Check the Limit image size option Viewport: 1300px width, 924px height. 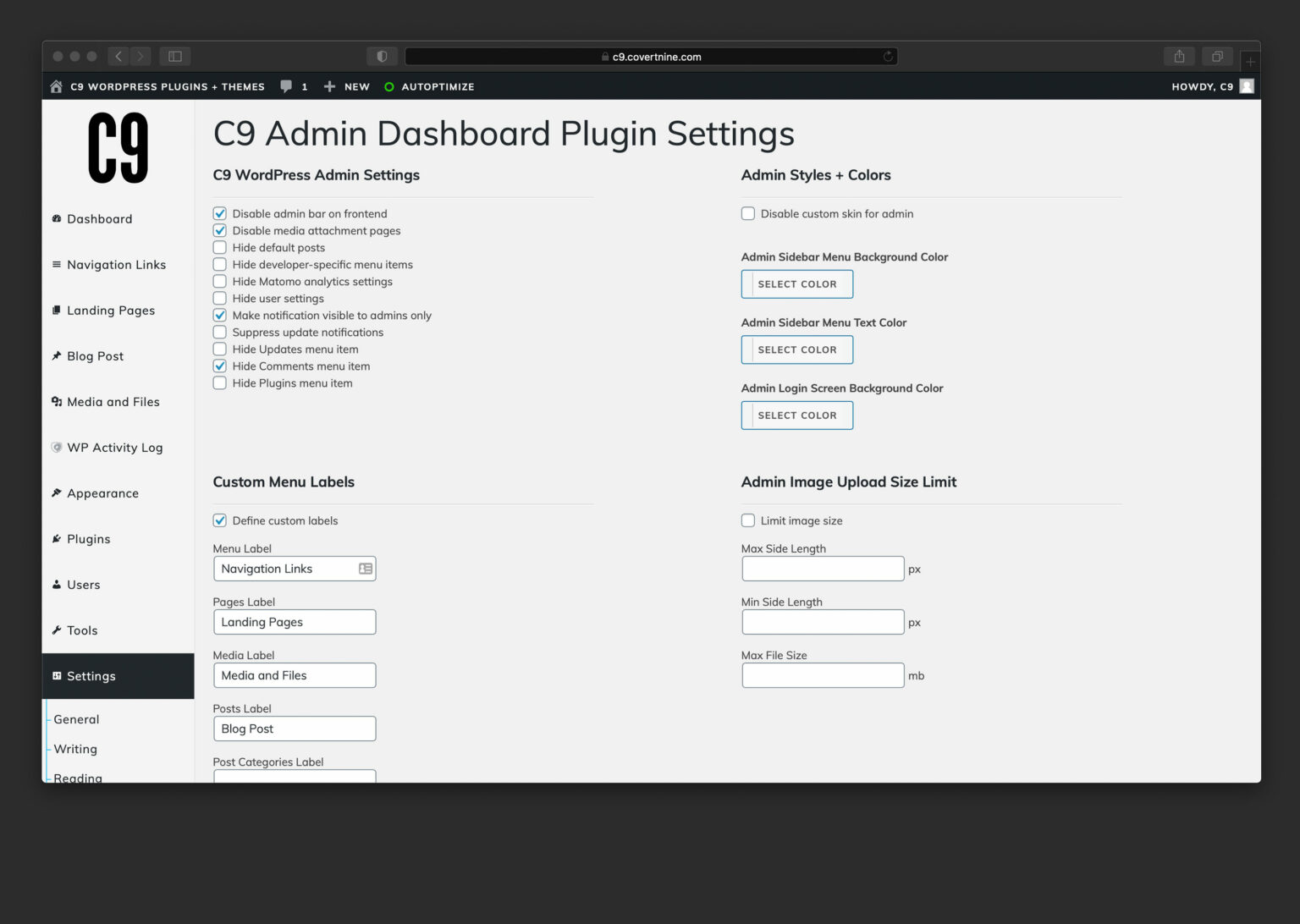(747, 520)
